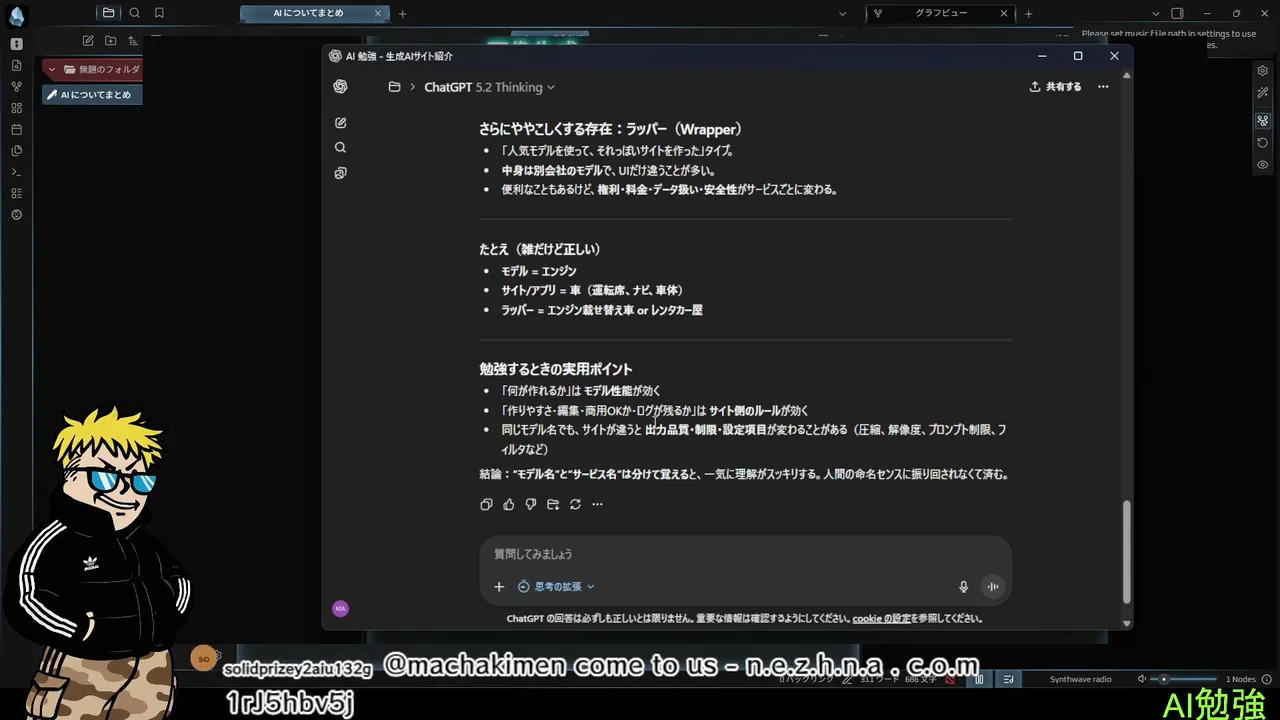Open the Obsidian file explorer panel icon
The height and width of the screenshot is (720, 1280).
pos(108,13)
